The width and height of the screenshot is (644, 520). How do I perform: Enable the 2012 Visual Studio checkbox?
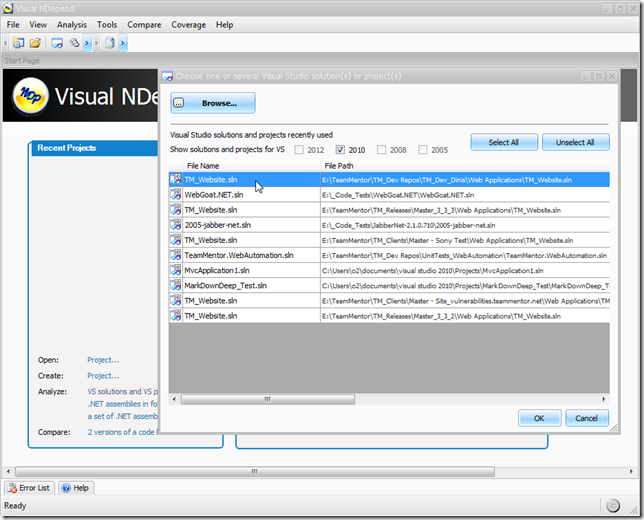click(297, 150)
